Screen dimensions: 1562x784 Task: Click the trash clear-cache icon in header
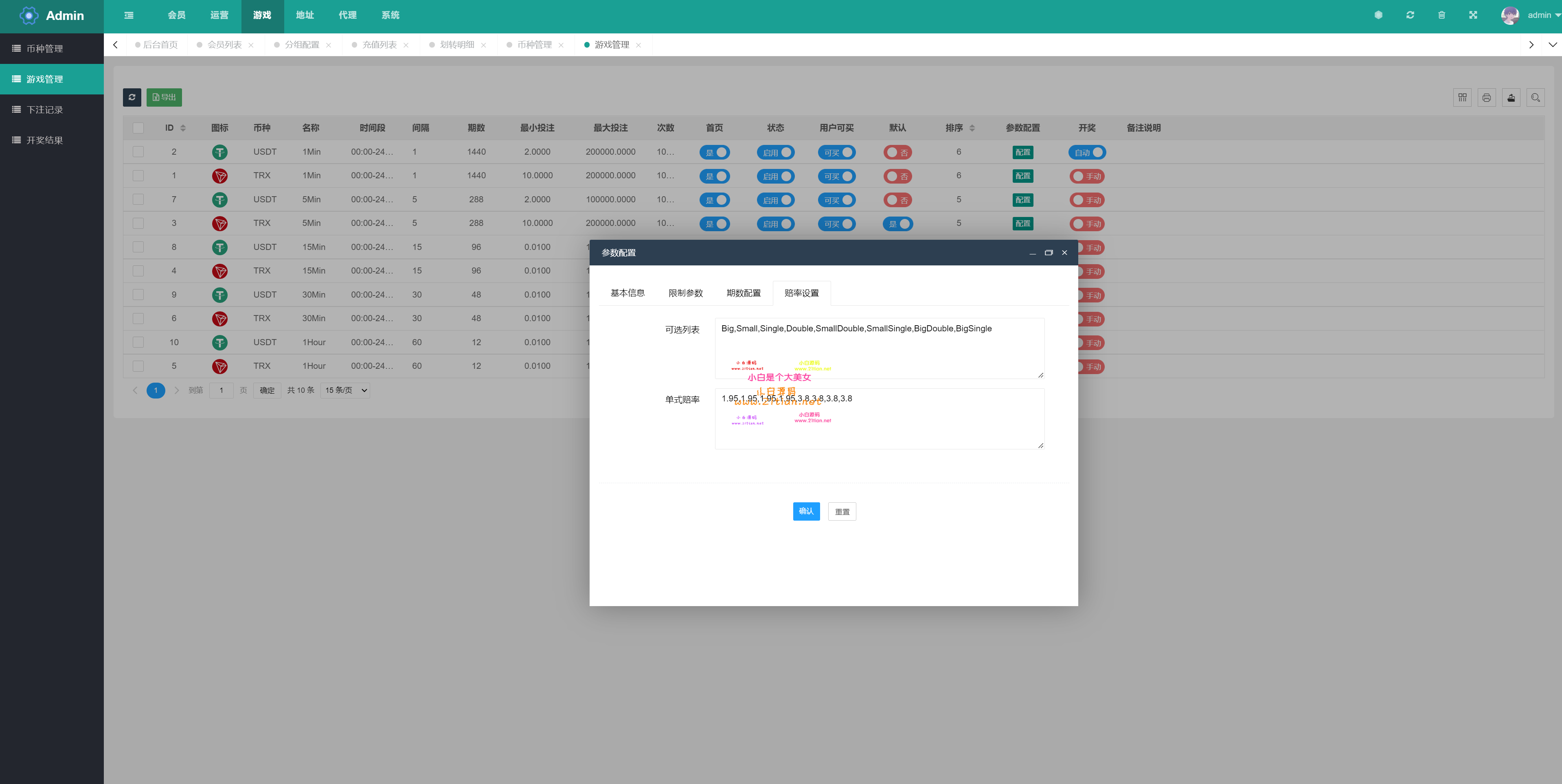pos(1441,15)
